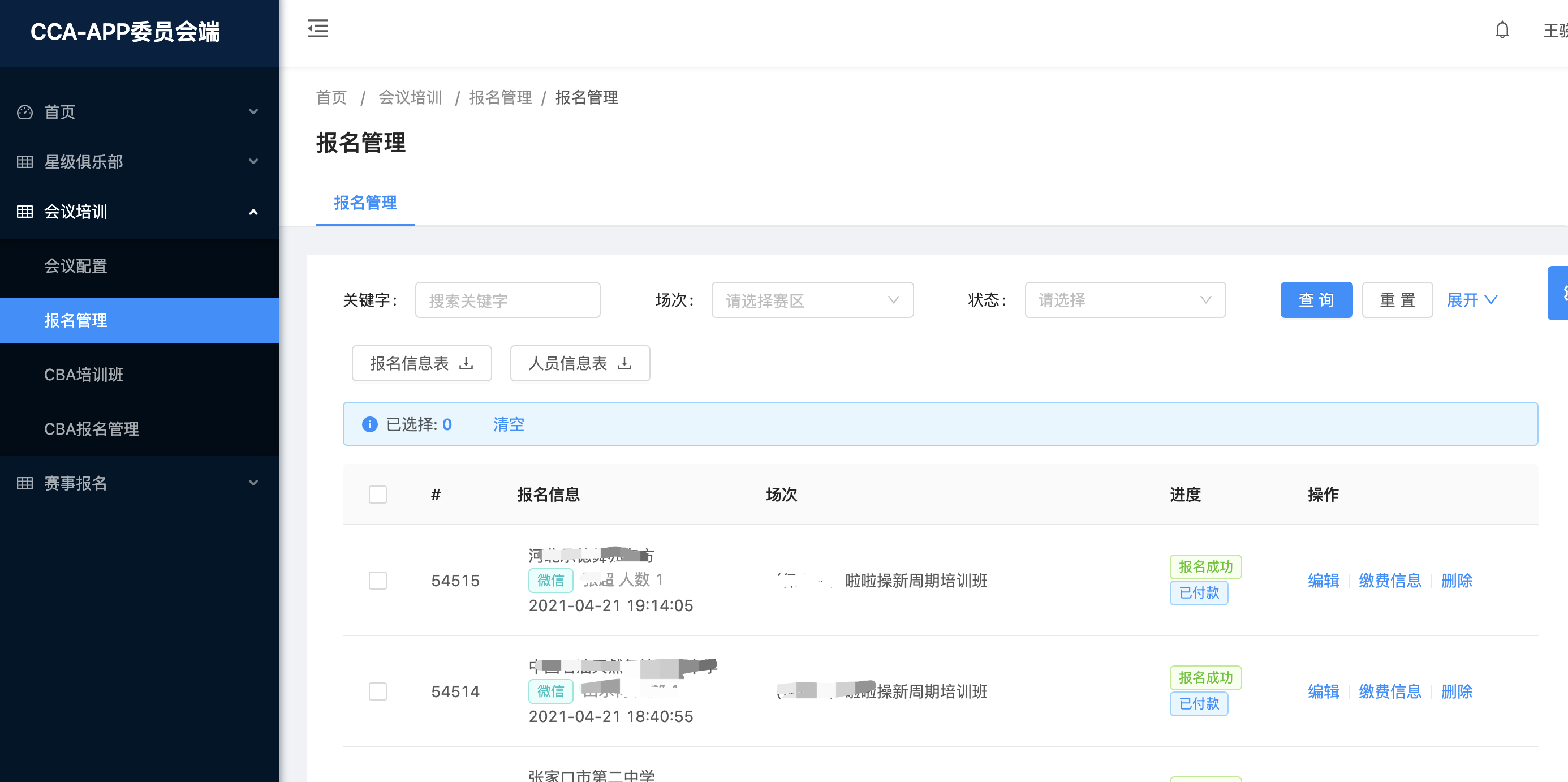Open the 场次 请选择赛区 dropdown
The width and height of the screenshot is (1568, 782).
pos(813,300)
